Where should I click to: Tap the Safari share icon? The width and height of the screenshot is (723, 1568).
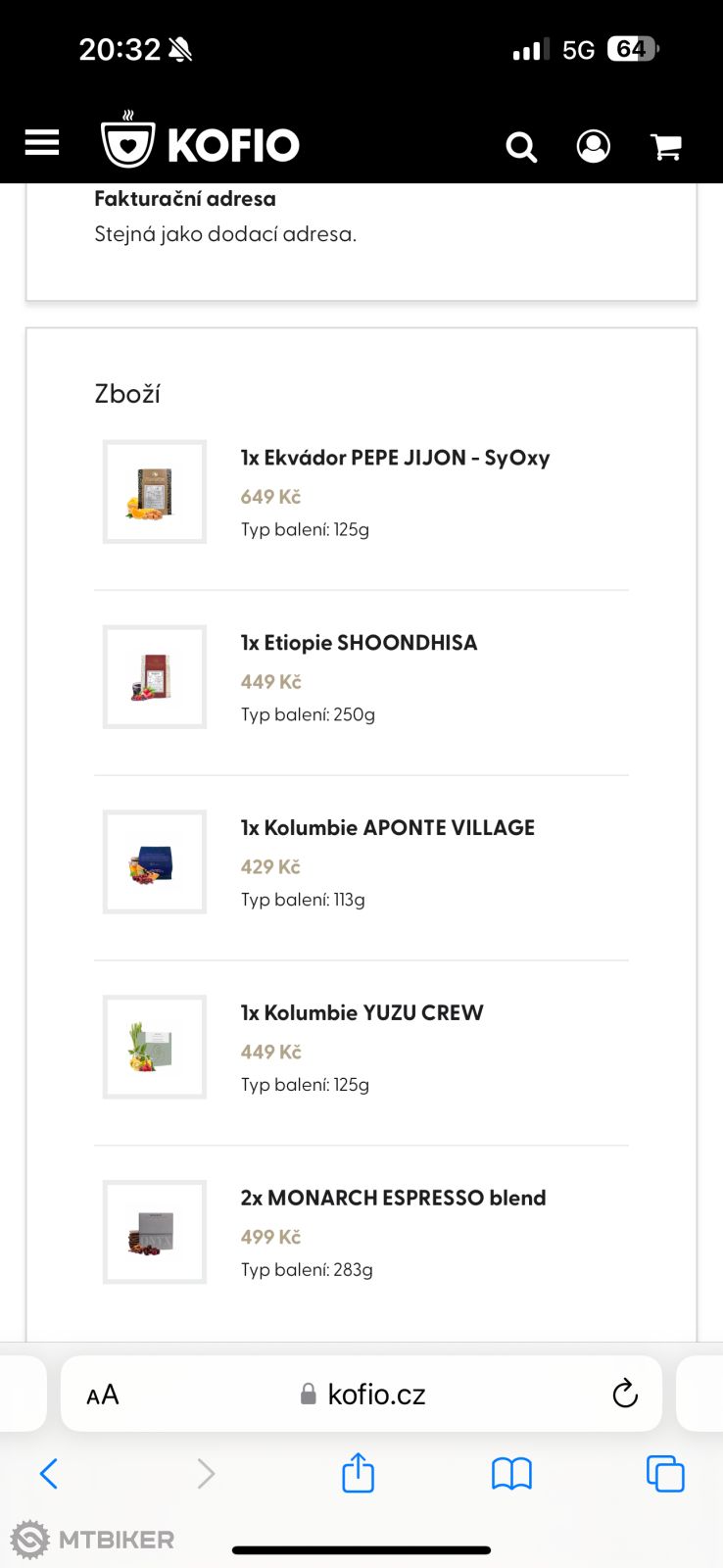(x=358, y=1473)
